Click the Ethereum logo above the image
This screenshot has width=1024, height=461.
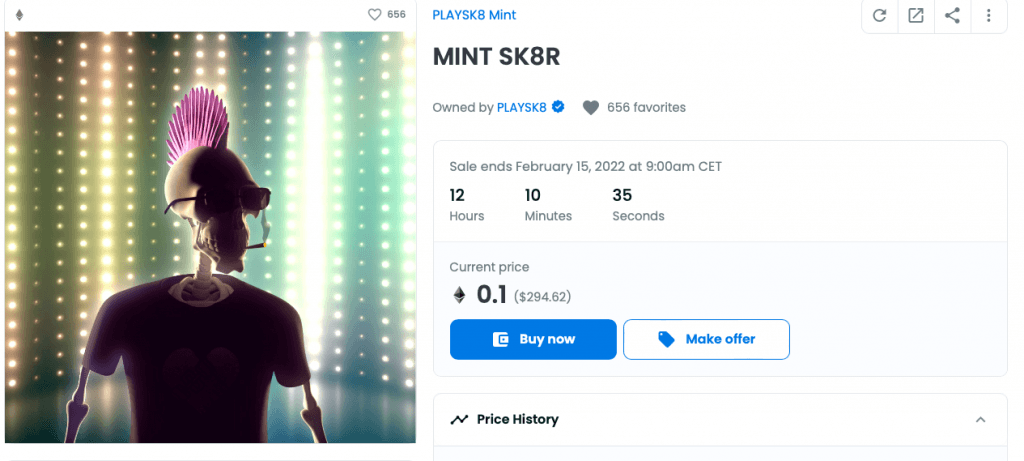[20, 15]
